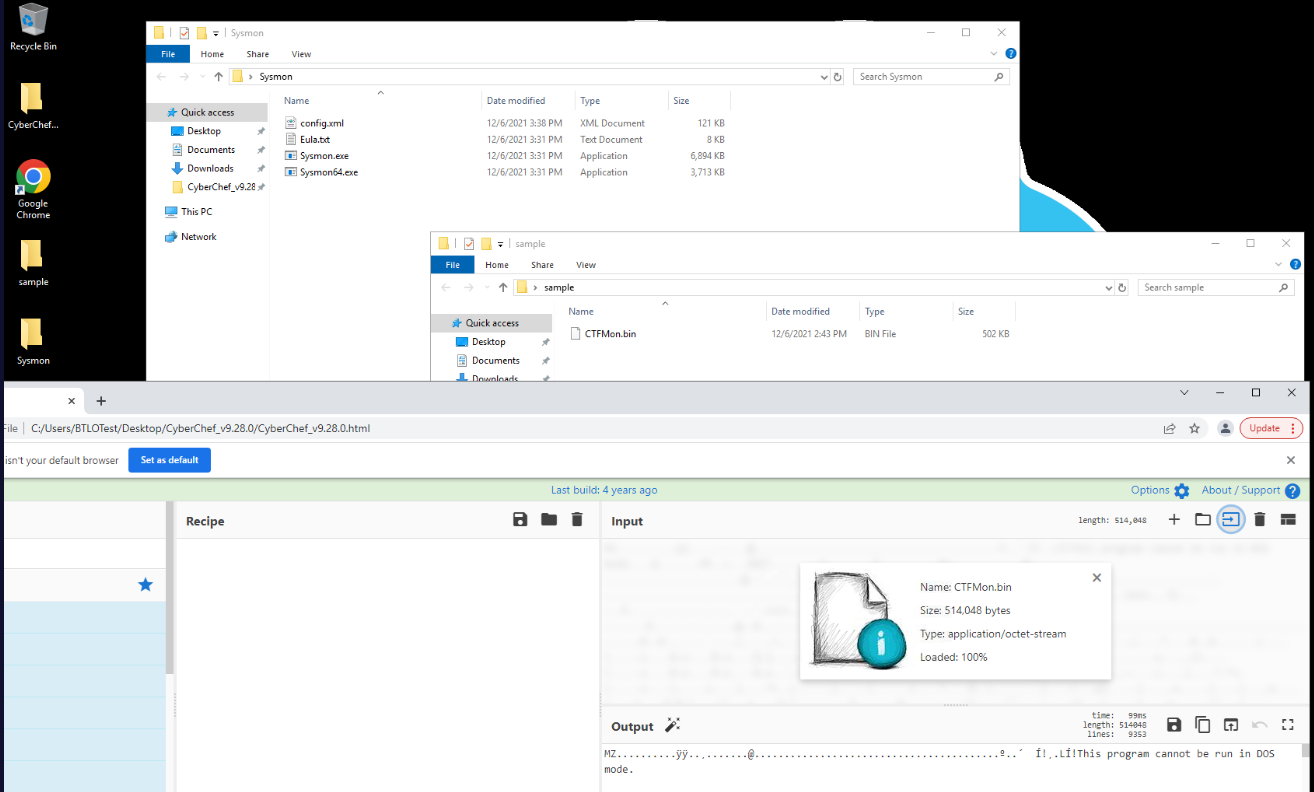Open Downloads in Sysmon navigation pane

[210, 168]
